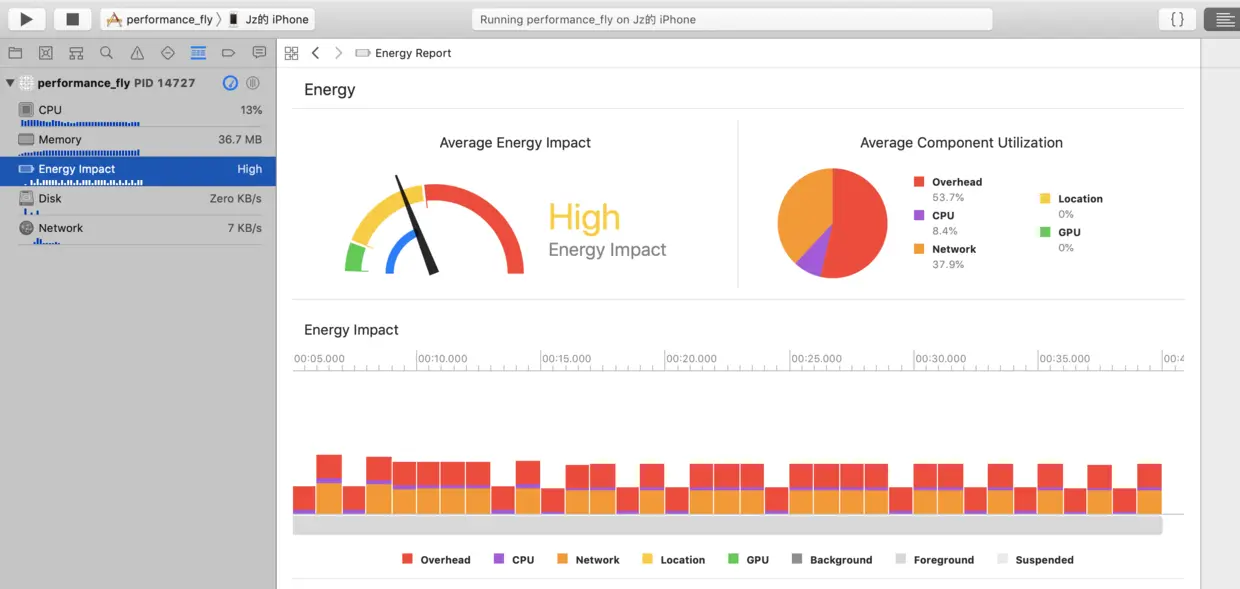Click the CPU chip icon
The height and width of the screenshot is (589, 1240).
[26, 110]
